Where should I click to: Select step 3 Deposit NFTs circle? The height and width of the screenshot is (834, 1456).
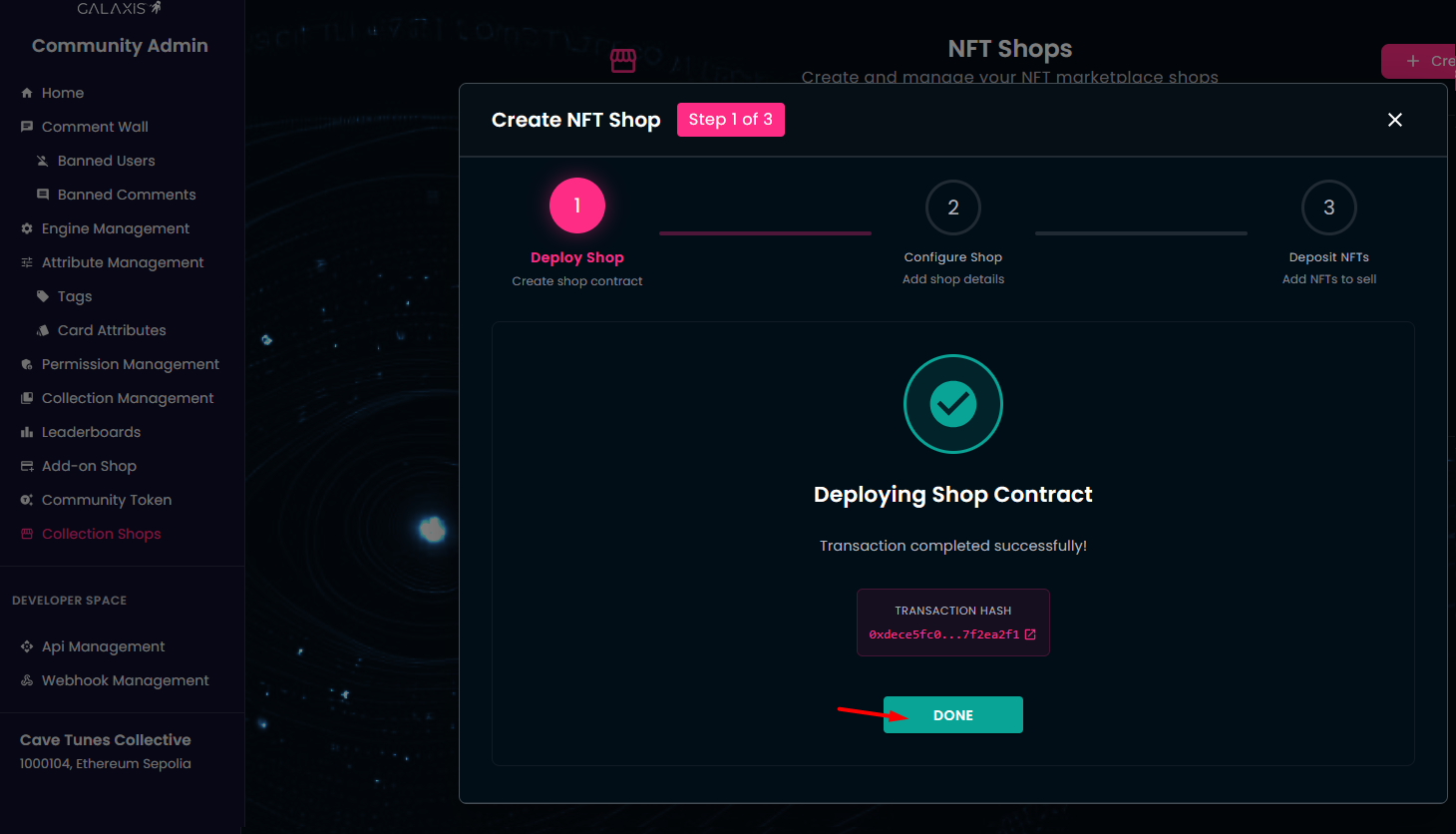tap(1328, 208)
